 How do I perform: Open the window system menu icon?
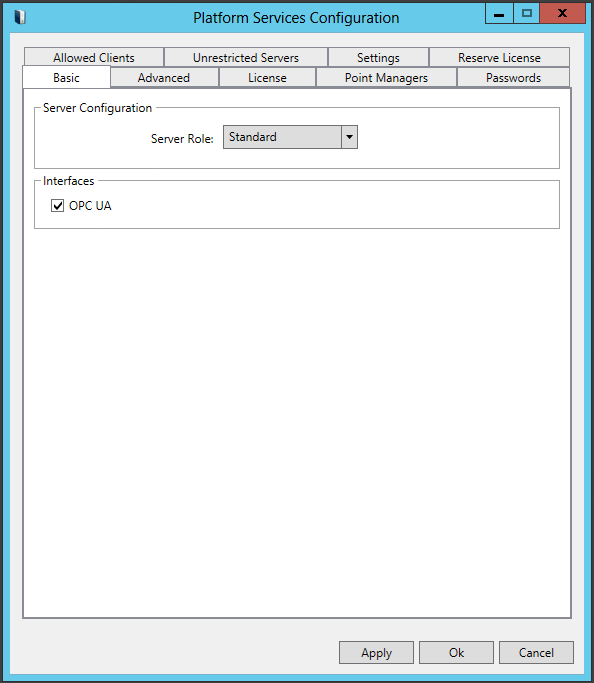click(x=20, y=17)
